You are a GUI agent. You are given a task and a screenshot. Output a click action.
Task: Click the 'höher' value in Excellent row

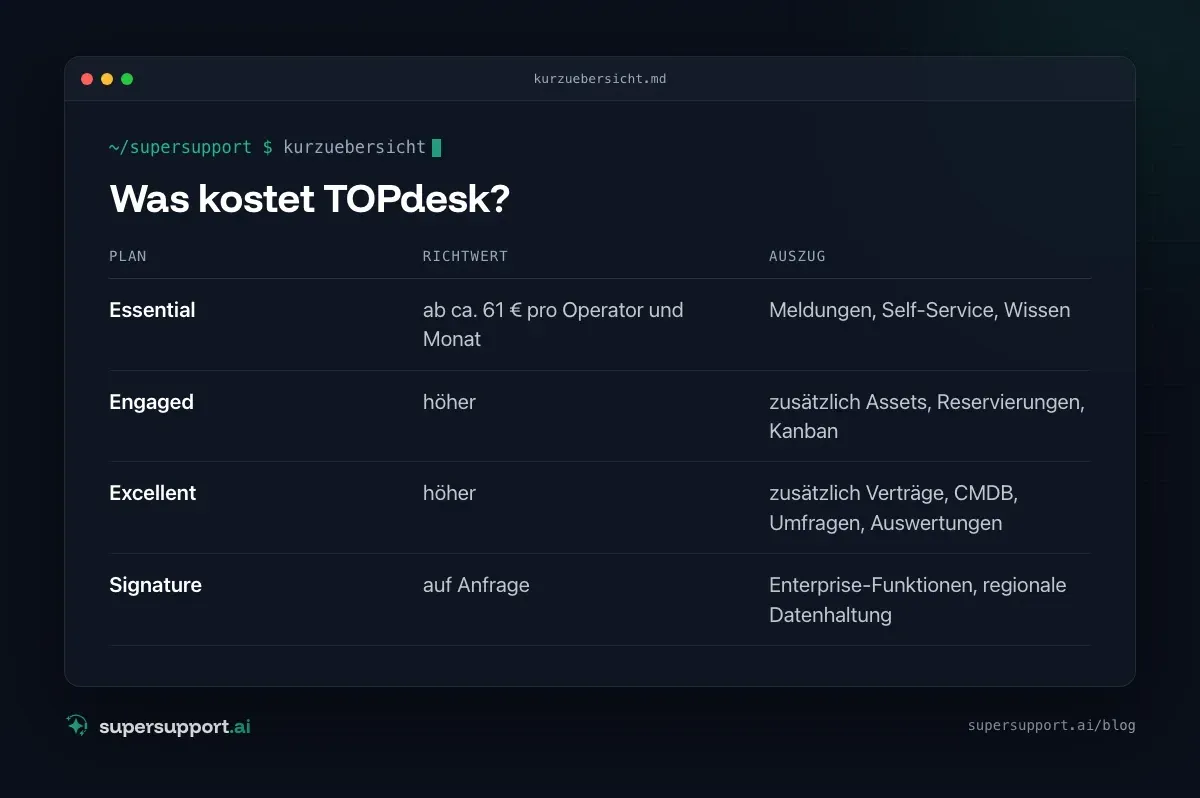449,493
